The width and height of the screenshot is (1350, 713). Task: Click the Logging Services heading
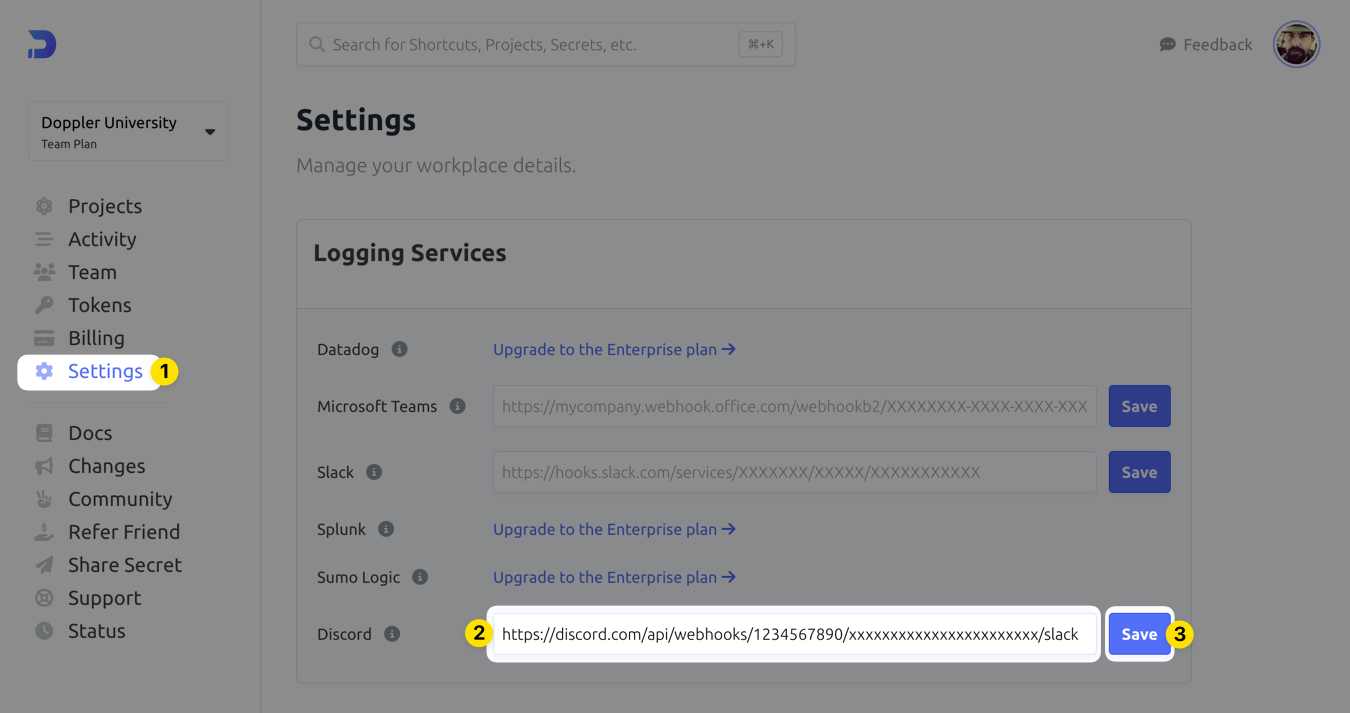pos(410,253)
